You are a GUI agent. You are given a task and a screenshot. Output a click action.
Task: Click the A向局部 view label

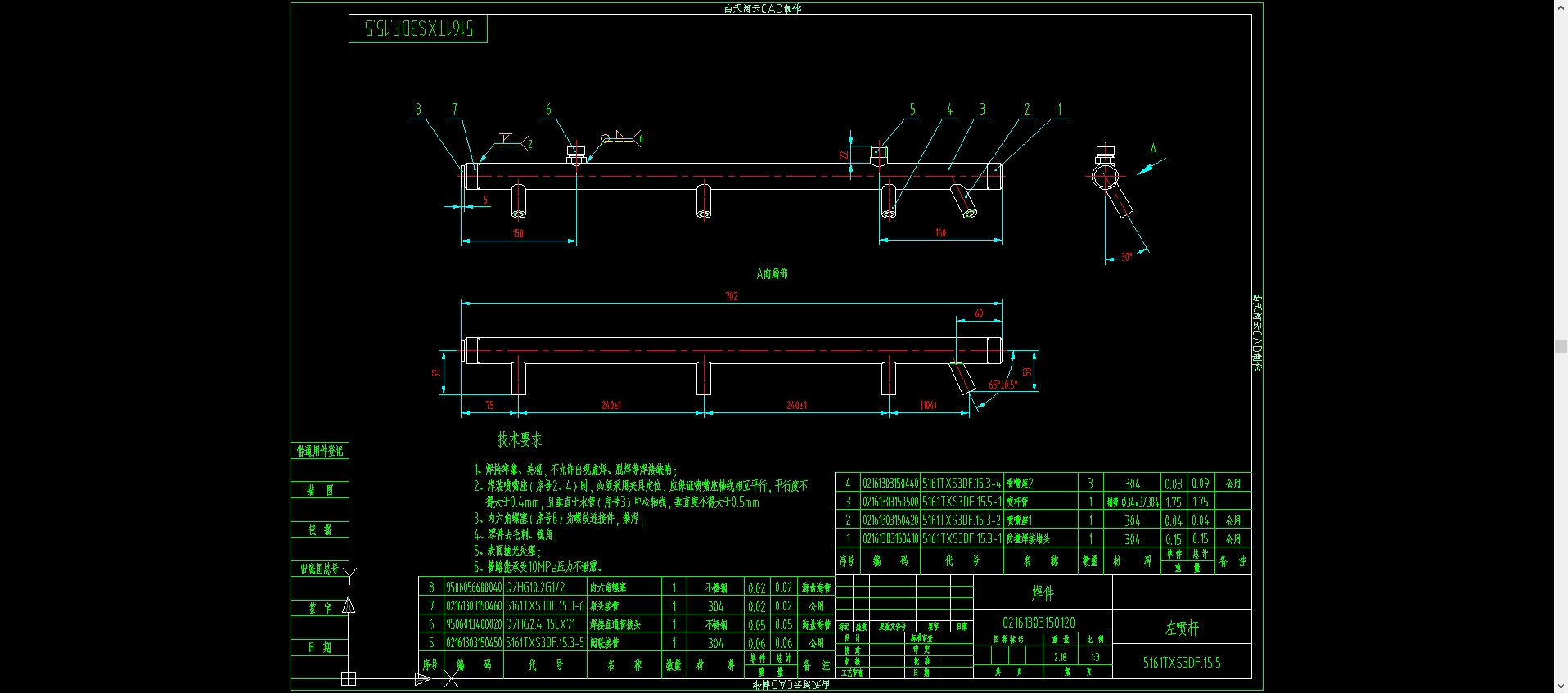tap(772, 273)
